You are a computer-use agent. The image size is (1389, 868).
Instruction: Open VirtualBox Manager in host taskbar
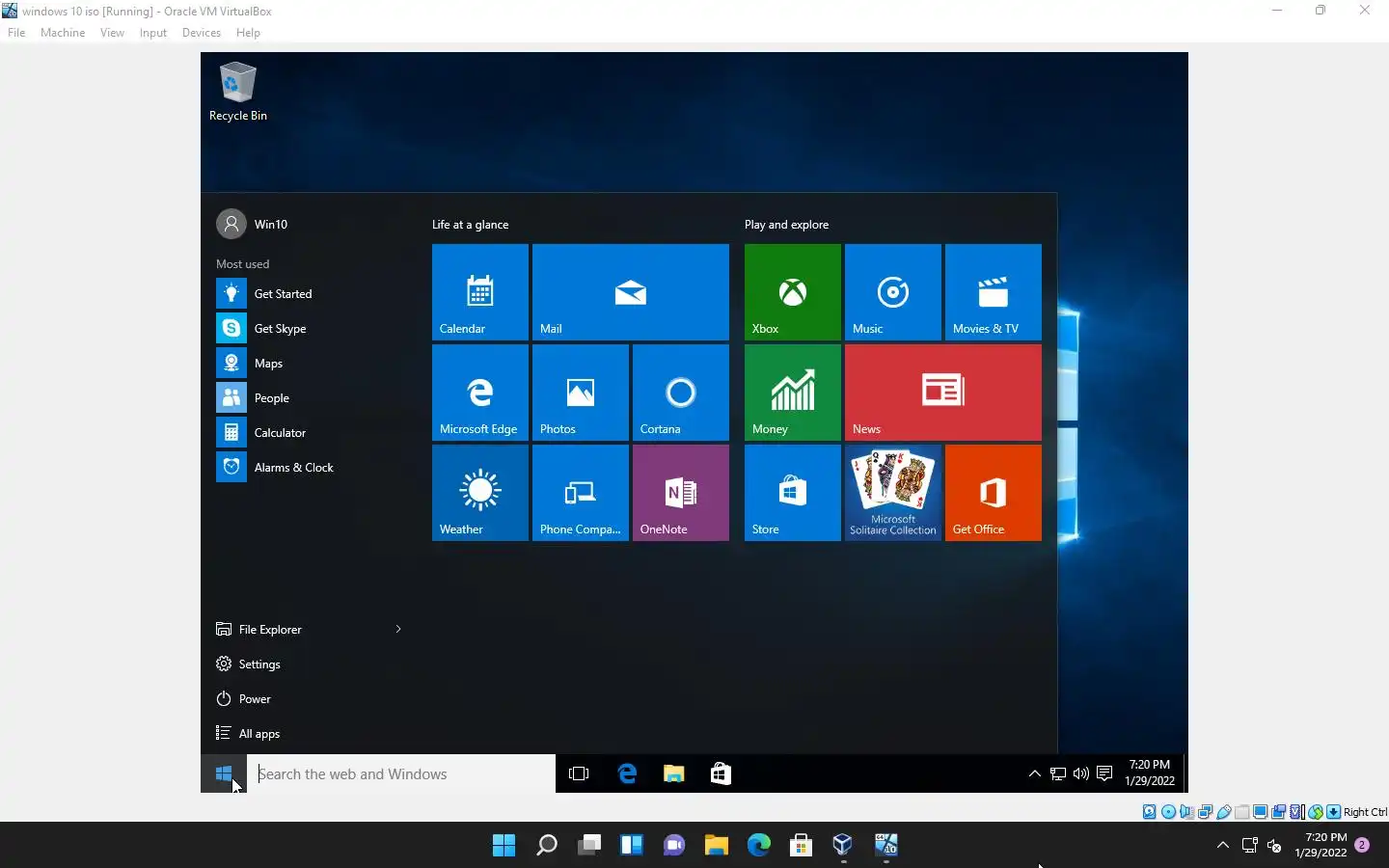point(843,846)
